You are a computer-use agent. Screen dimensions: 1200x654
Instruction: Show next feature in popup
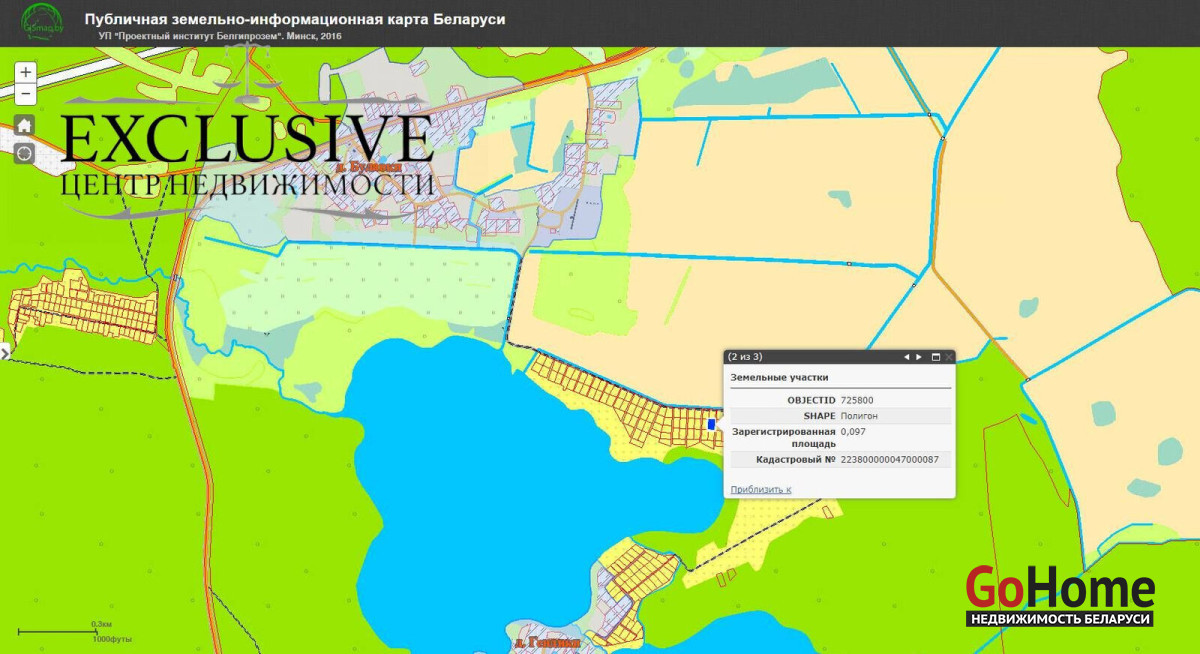[918, 357]
